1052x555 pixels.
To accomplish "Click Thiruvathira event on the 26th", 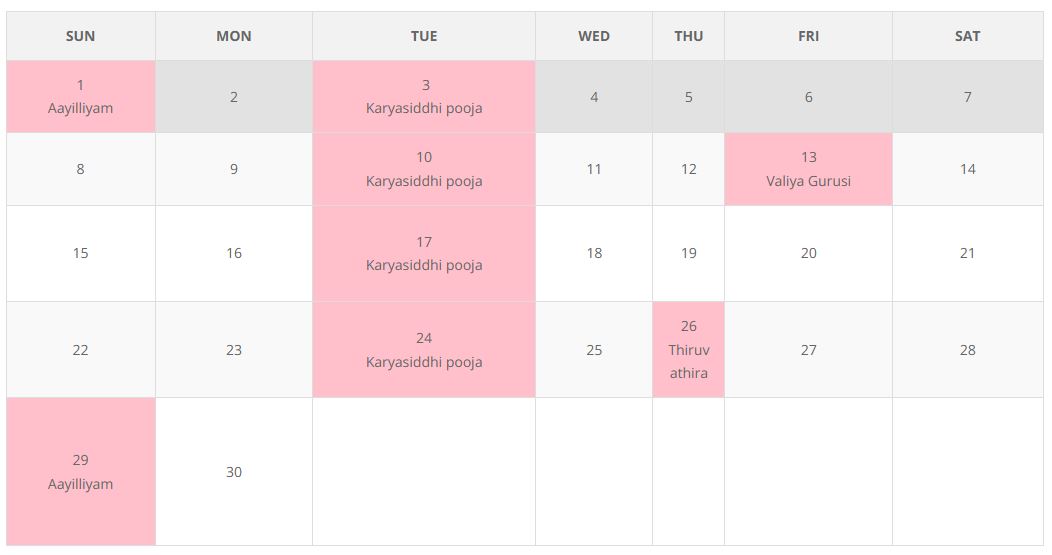I will [x=688, y=361].
